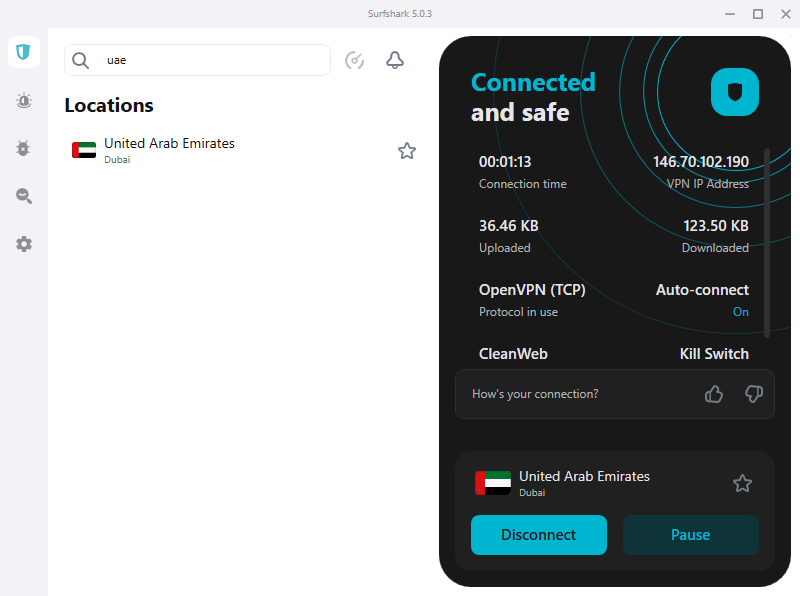Favorite United Arab Emirates in locations list
Image resolution: width=800 pixels, height=596 pixels.
[407, 151]
